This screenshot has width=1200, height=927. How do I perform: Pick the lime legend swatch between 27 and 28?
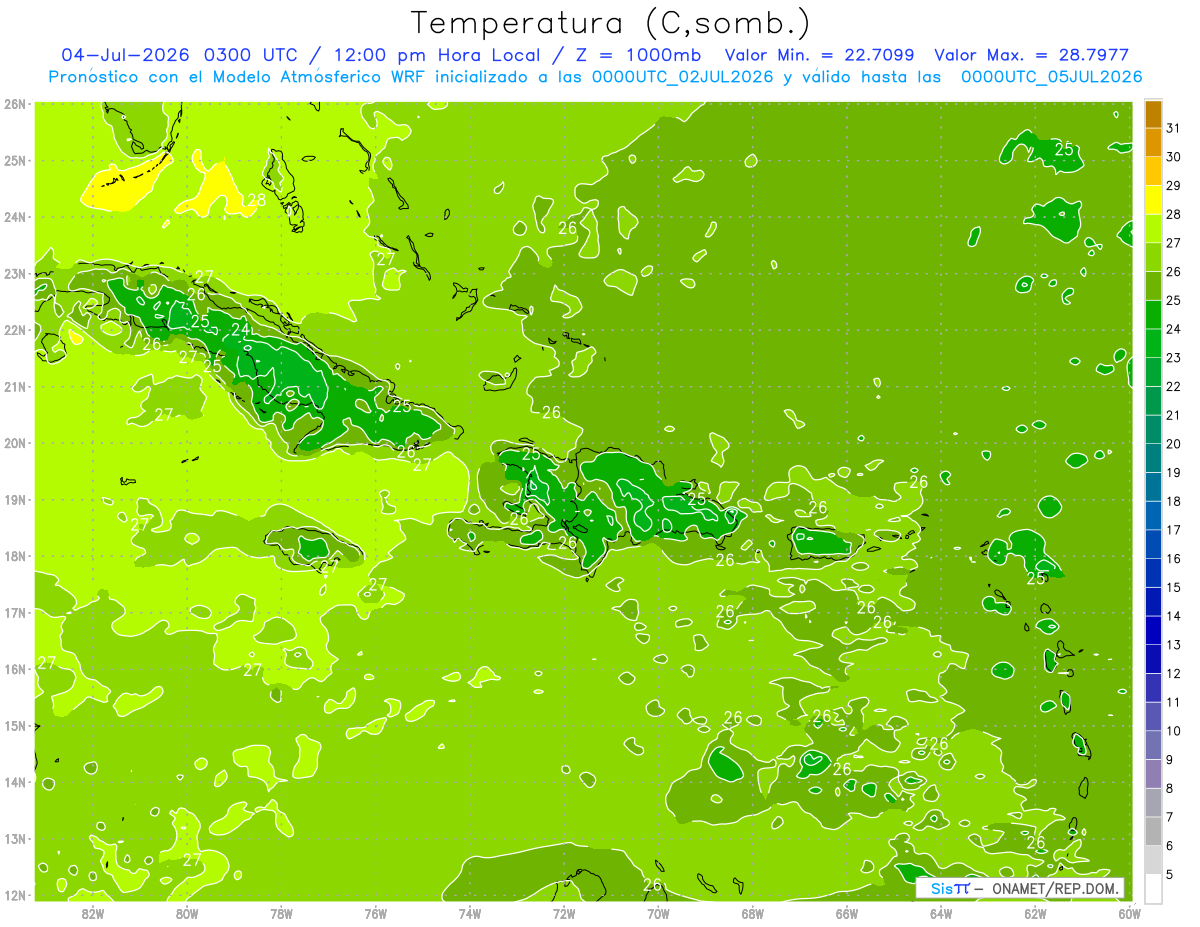click(1153, 229)
